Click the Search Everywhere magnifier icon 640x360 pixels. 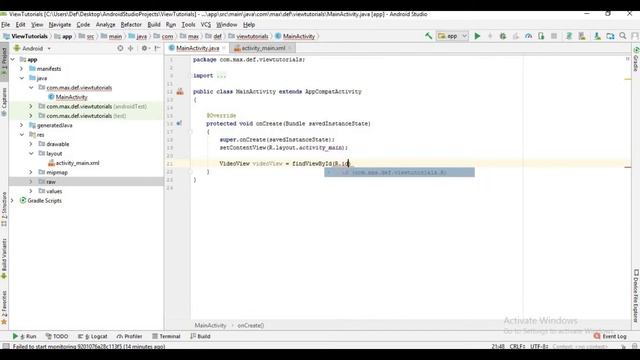623,36
